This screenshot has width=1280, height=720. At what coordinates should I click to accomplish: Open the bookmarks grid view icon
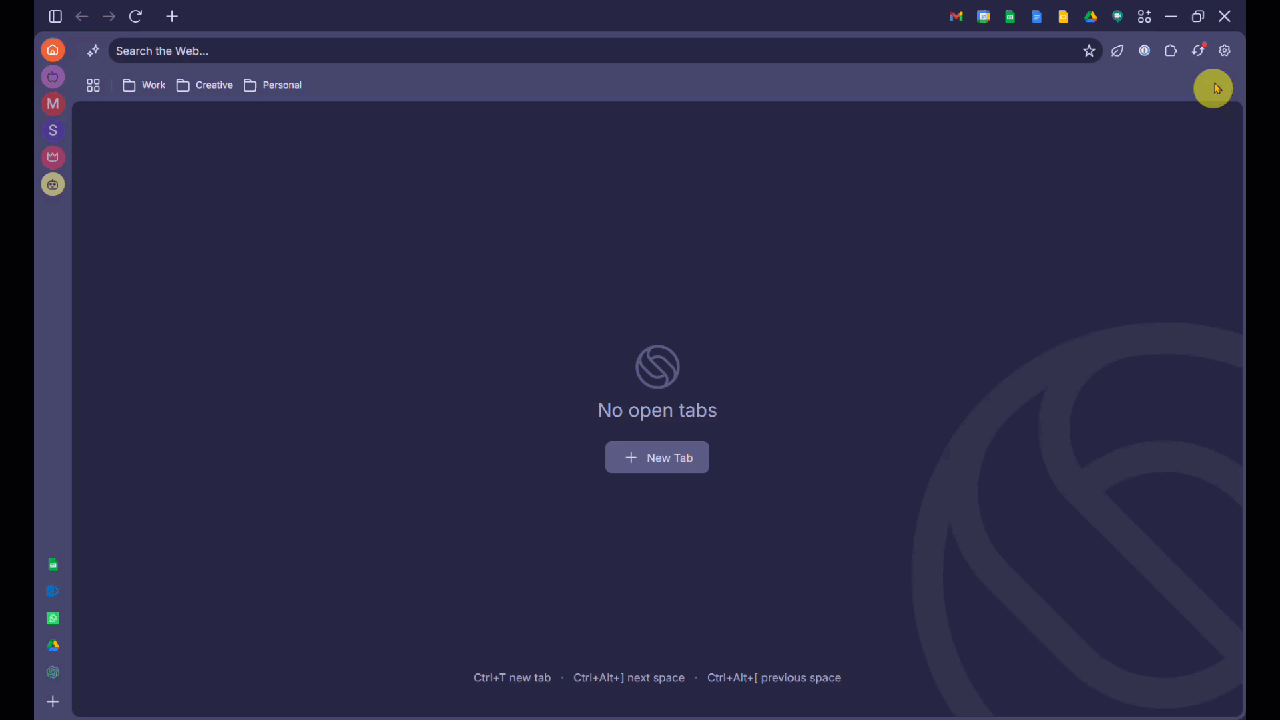[93, 85]
